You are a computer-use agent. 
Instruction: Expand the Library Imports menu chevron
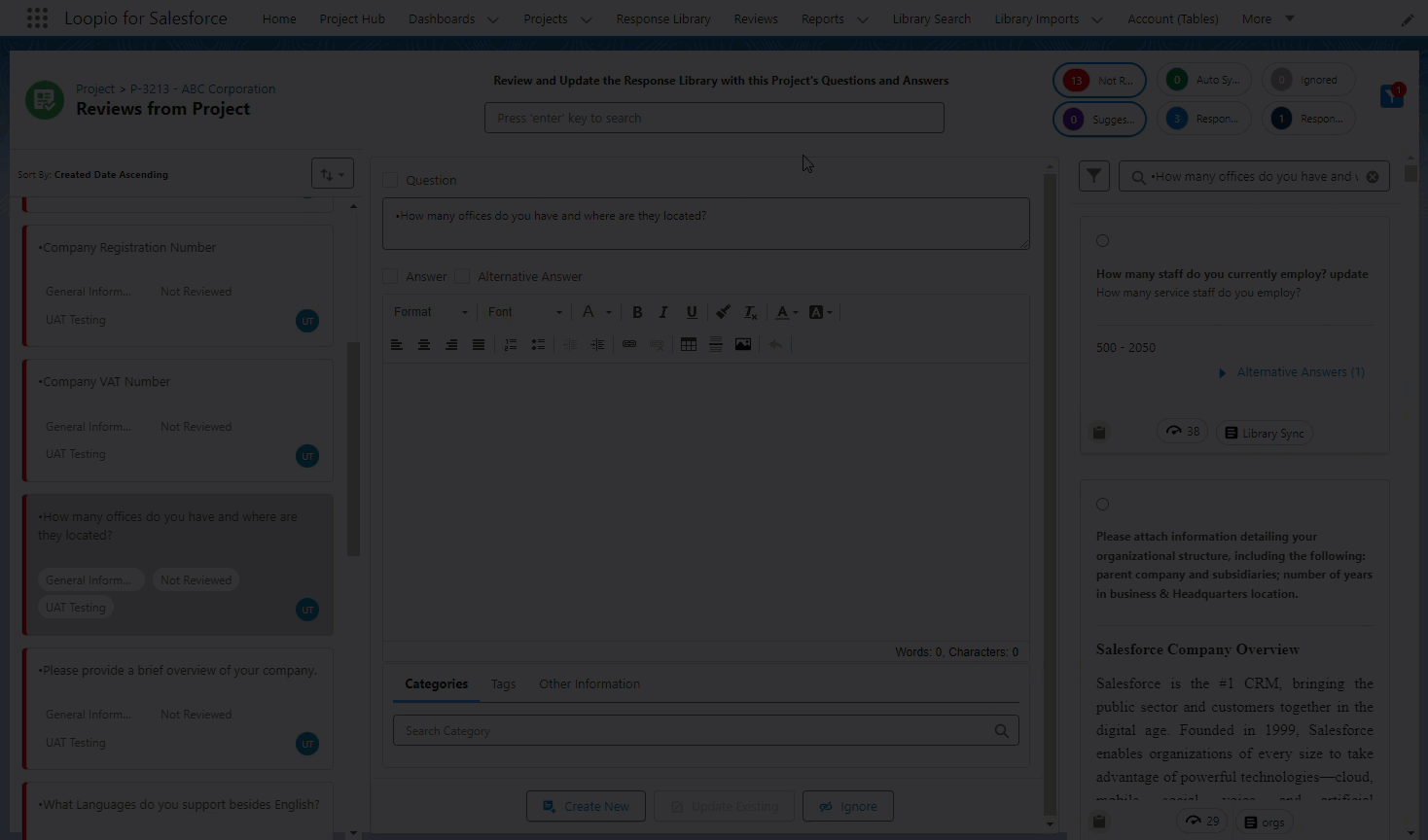pyautogui.click(x=1097, y=19)
